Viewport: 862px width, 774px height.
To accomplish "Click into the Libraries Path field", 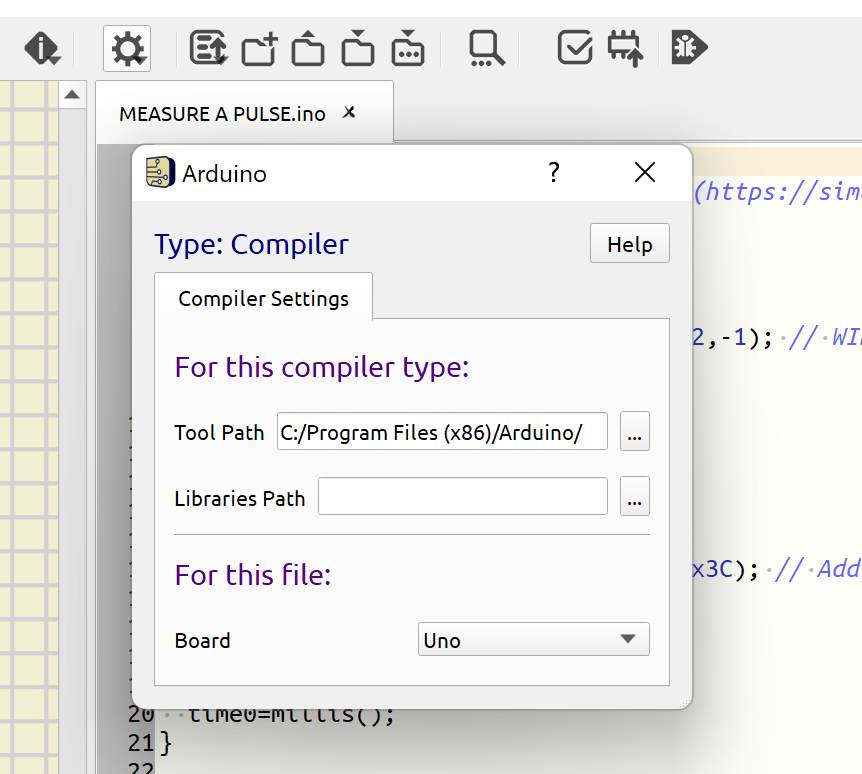I will (462, 497).
